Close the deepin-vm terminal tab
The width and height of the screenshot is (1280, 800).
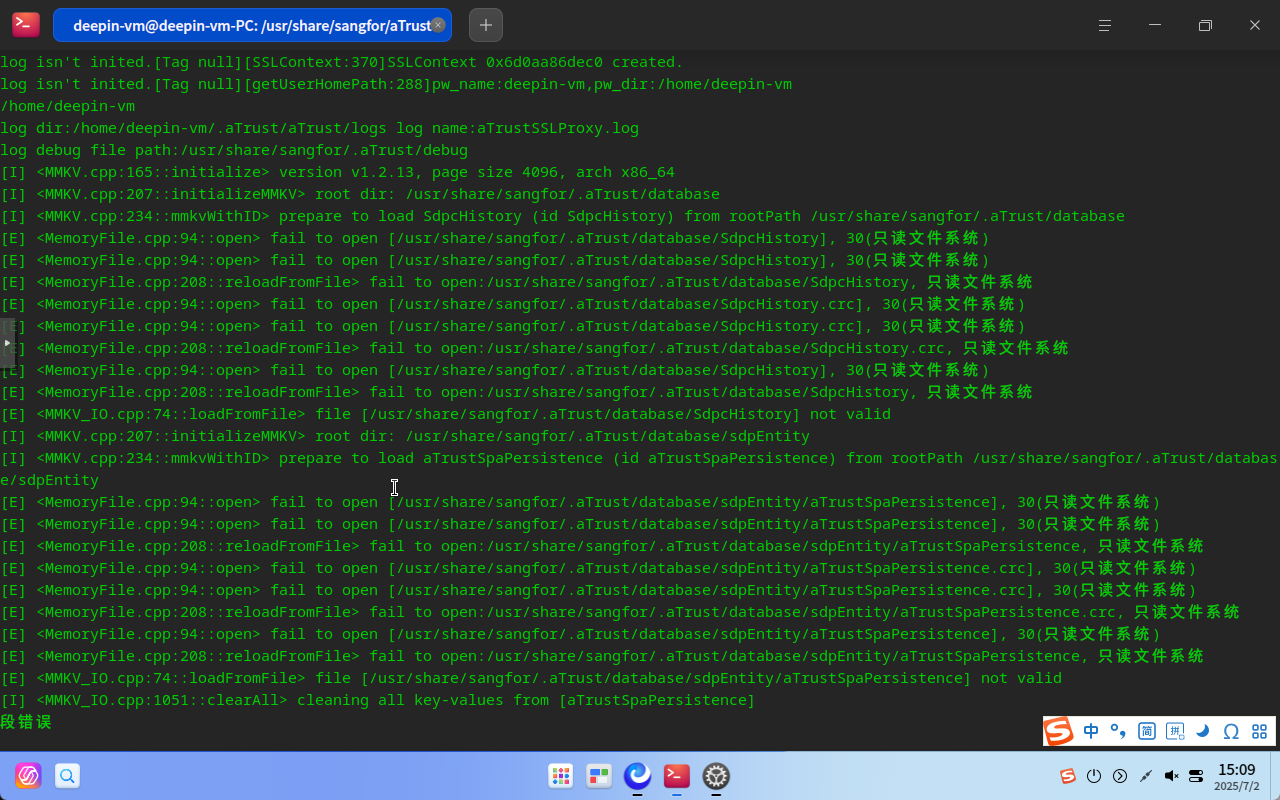point(438,25)
